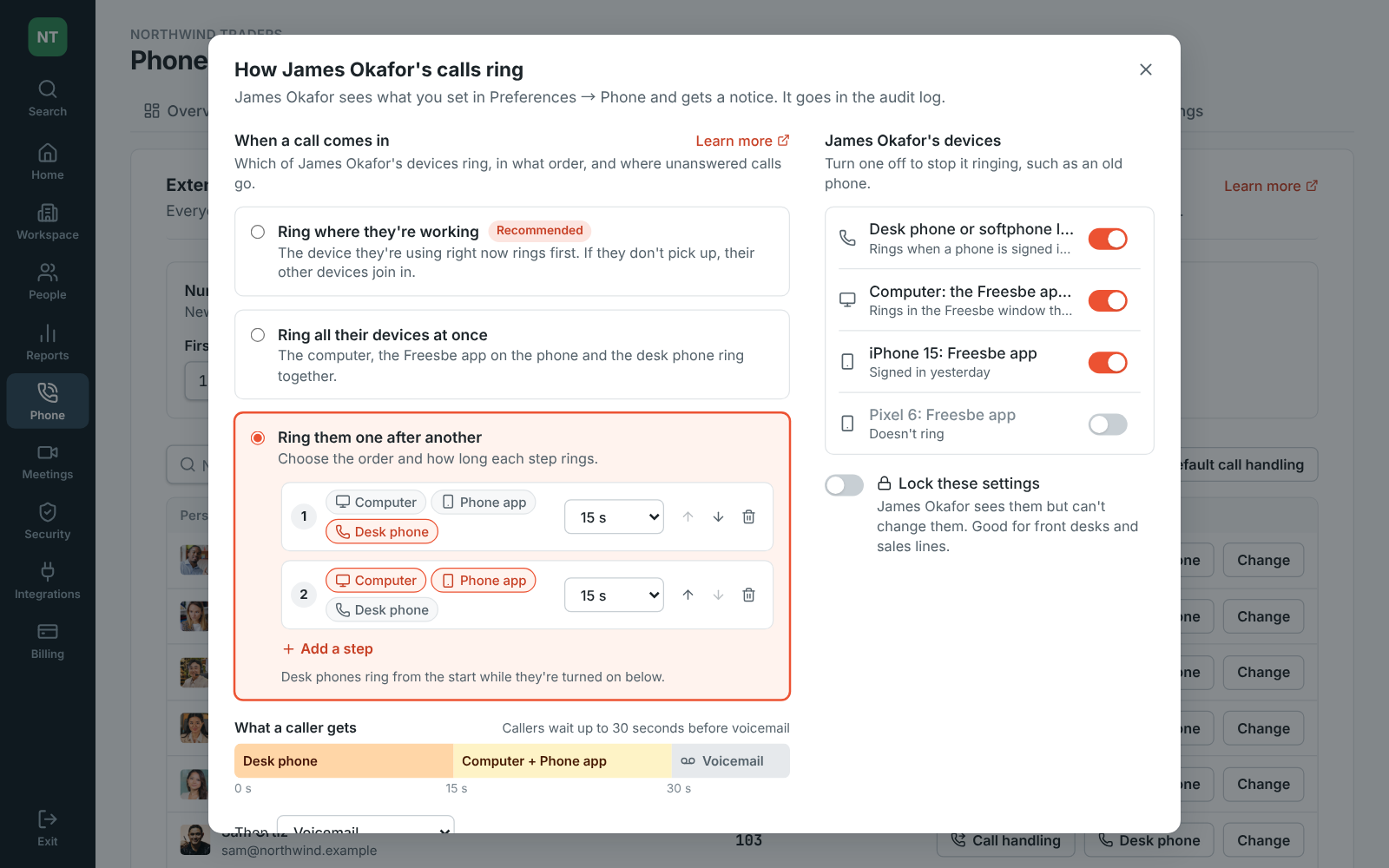
Task: Toggle Computer chip in step 2
Action: click(376, 580)
